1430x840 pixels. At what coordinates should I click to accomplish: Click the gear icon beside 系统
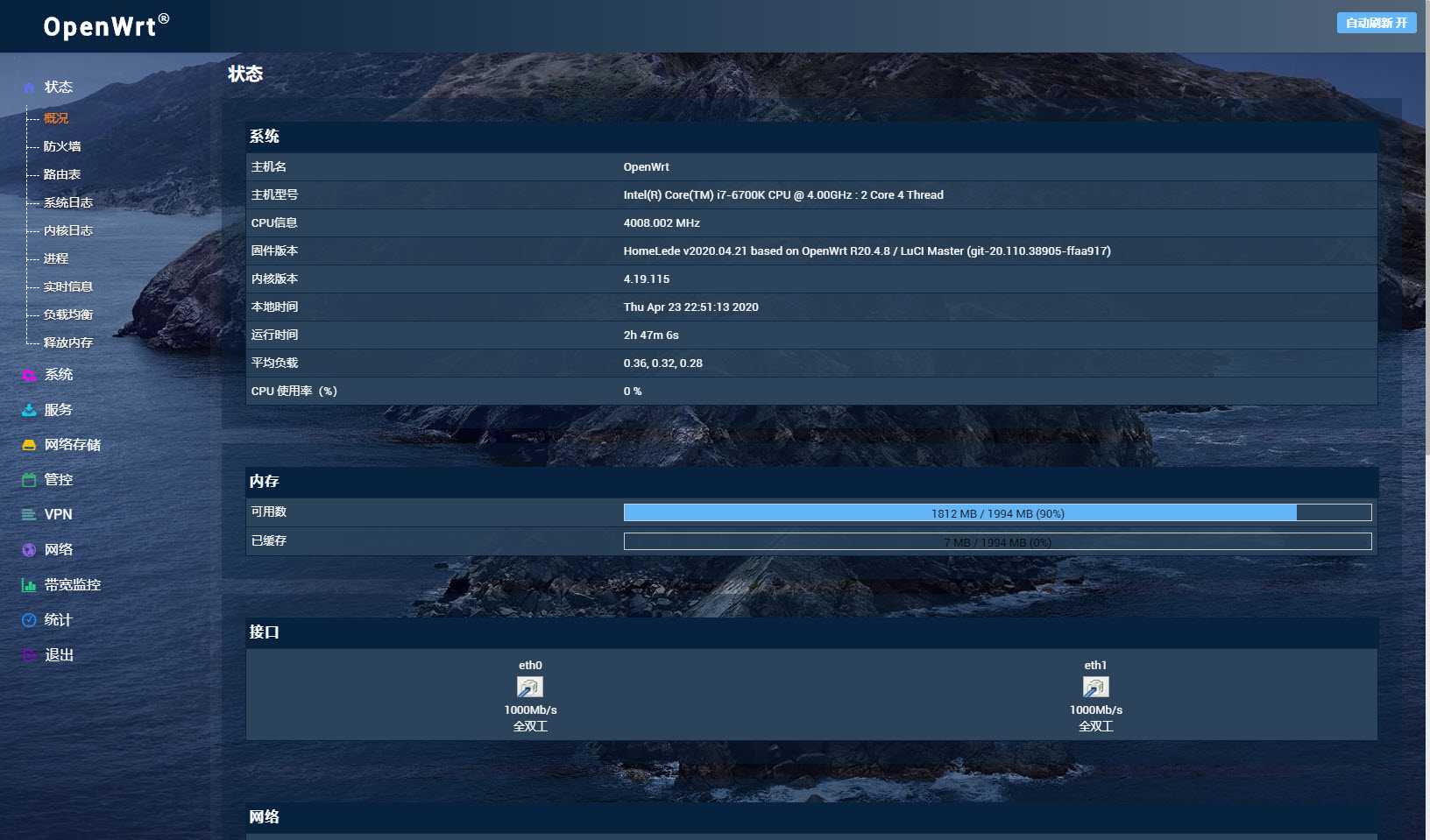pyautogui.click(x=29, y=375)
